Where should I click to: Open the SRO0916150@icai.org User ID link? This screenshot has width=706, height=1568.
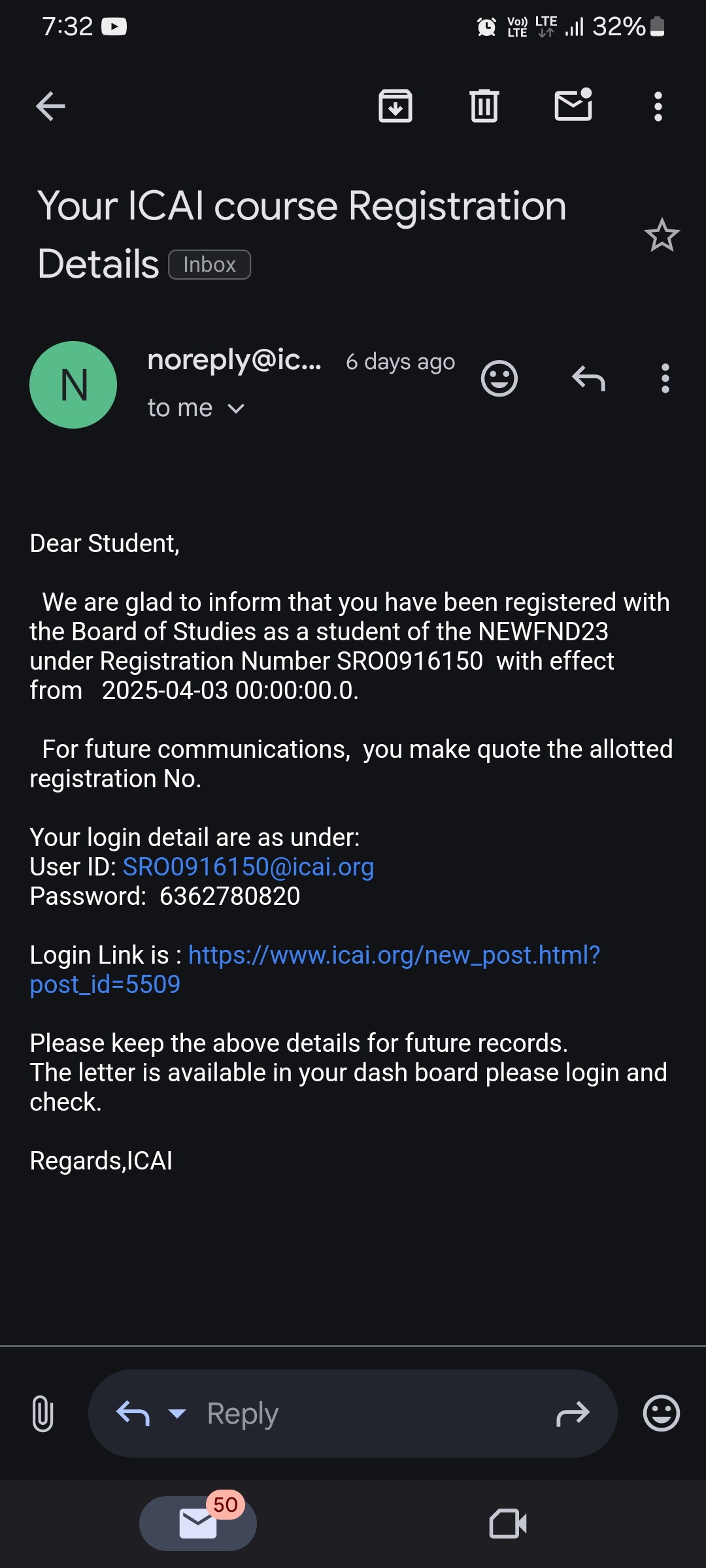[248, 867]
